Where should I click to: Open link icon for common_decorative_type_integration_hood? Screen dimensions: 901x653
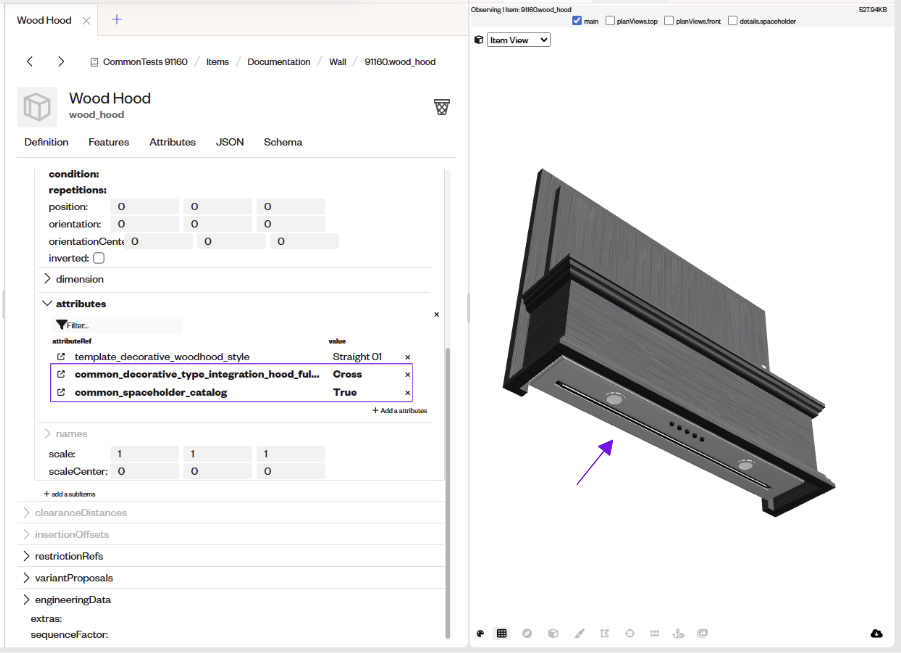coord(61,374)
